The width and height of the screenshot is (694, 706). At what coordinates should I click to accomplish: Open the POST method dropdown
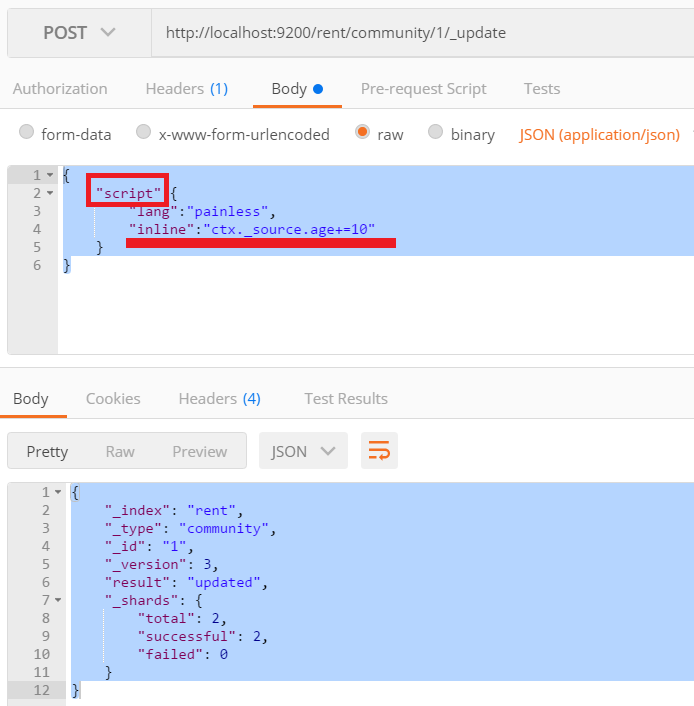click(79, 33)
